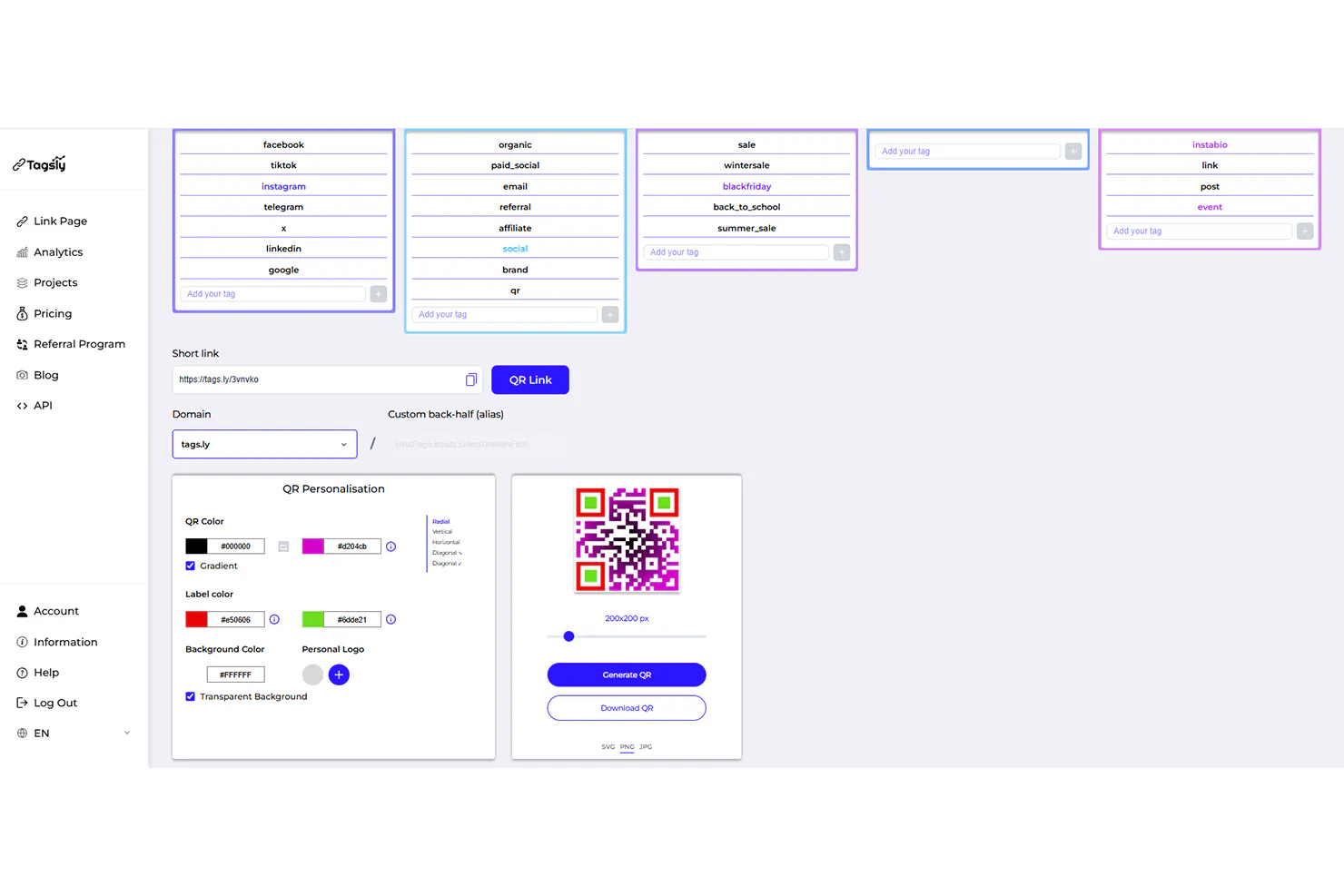
Task: Click the Referral Program people icon
Action: [23, 345]
